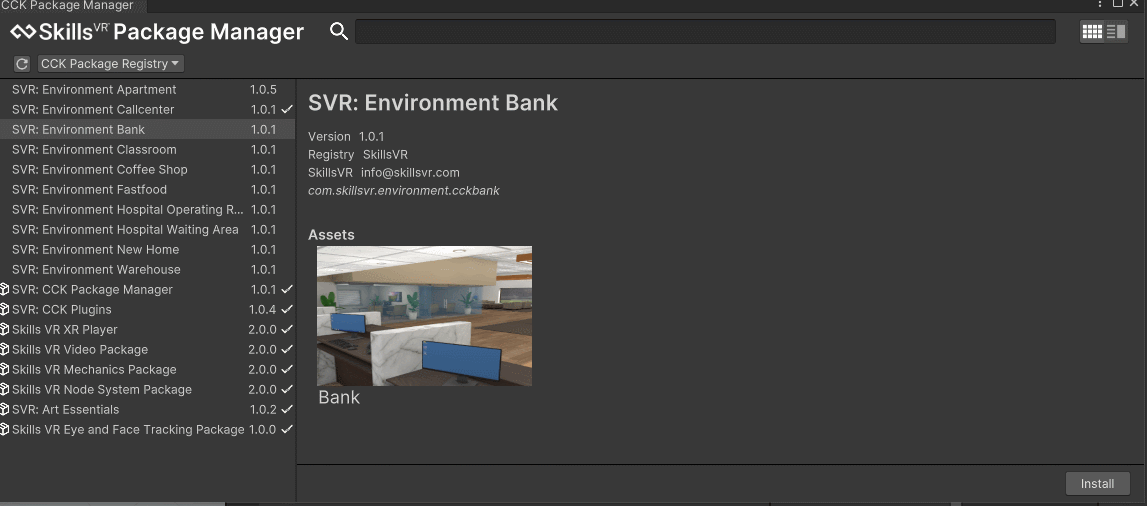
Task: Click package icon beside SVR: Art Essentials
Action: [5, 409]
